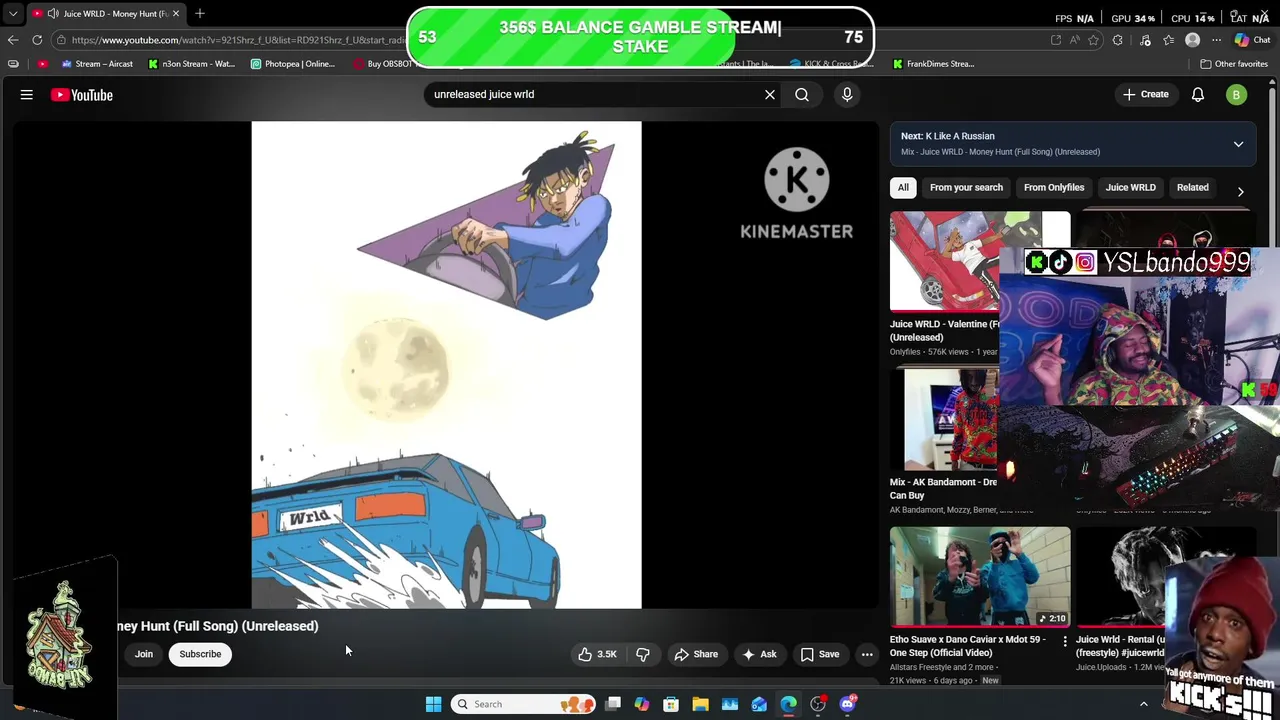Select 'Related' filter chip
The width and height of the screenshot is (1280, 720).
click(1192, 188)
